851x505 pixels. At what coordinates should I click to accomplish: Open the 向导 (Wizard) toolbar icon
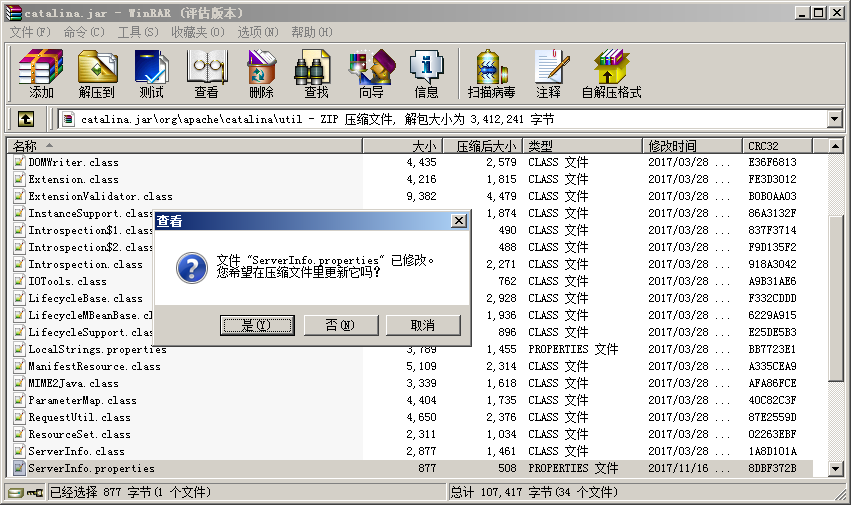click(x=372, y=74)
